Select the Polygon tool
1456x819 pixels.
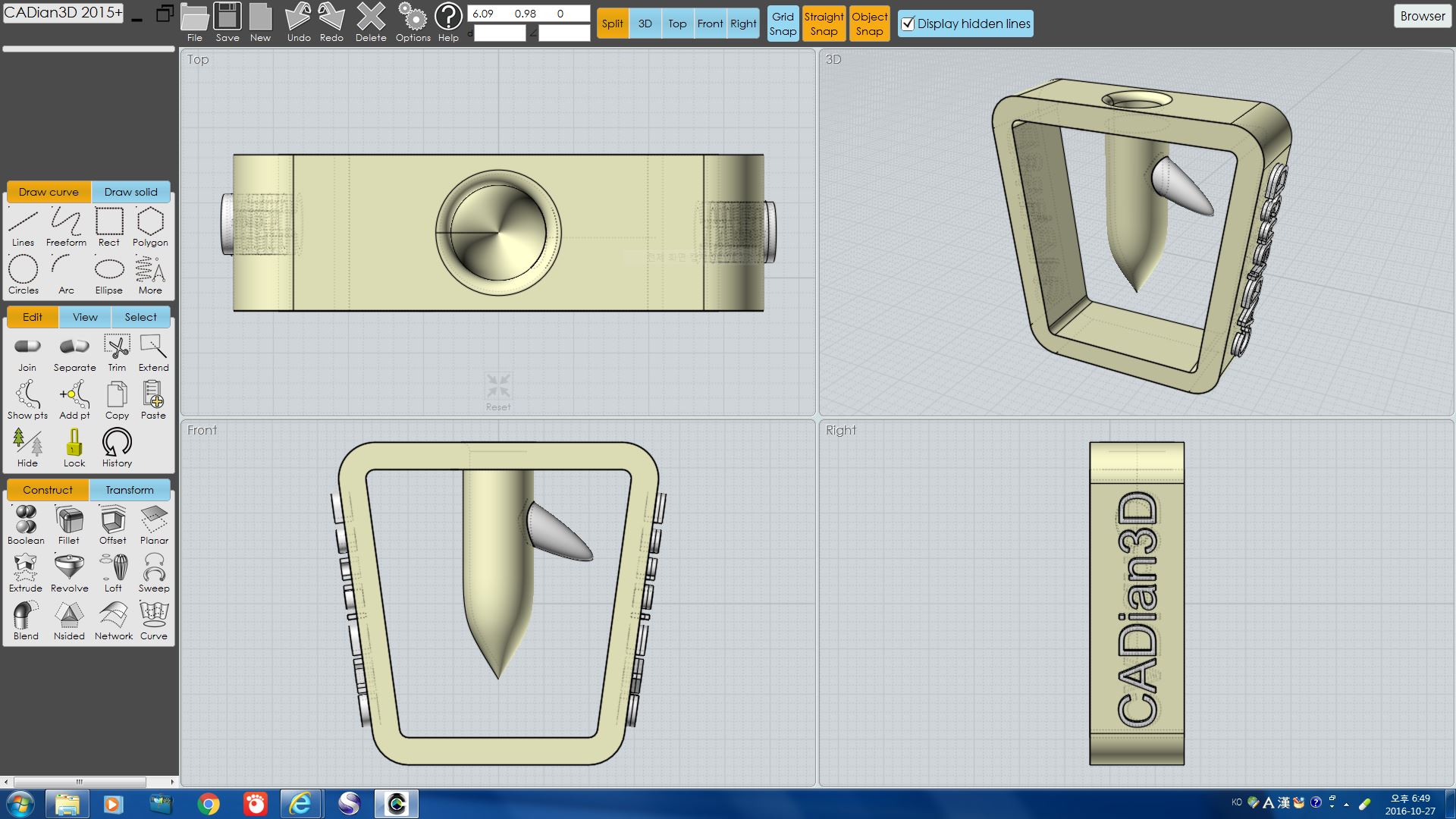pyautogui.click(x=150, y=227)
